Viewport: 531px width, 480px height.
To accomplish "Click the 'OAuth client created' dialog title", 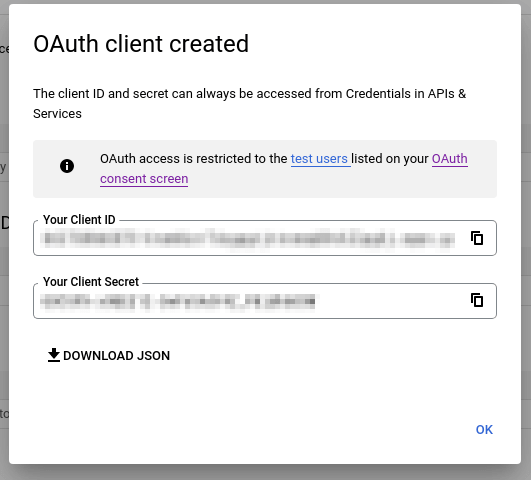I will click(x=141, y=44).
